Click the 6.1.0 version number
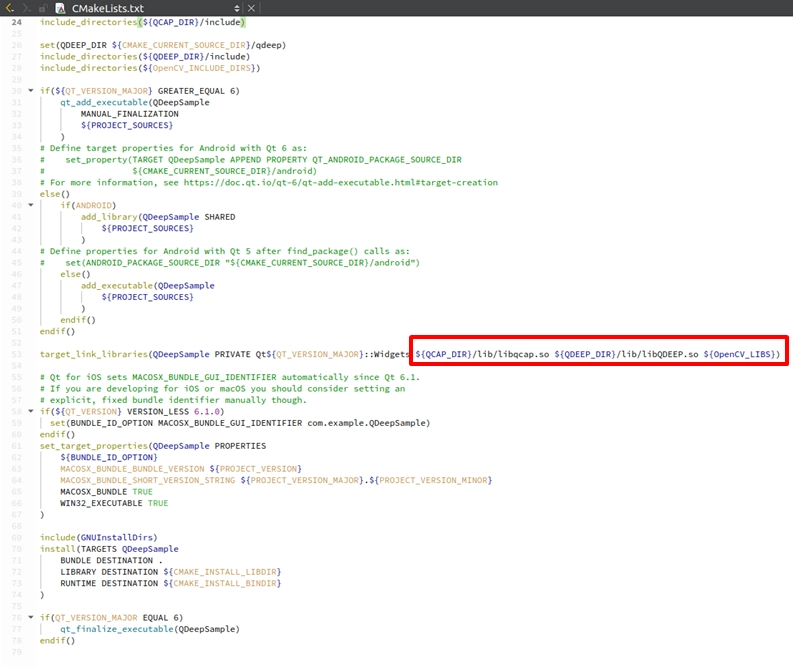This screenshot has height=667, width=793. [206, 412]
